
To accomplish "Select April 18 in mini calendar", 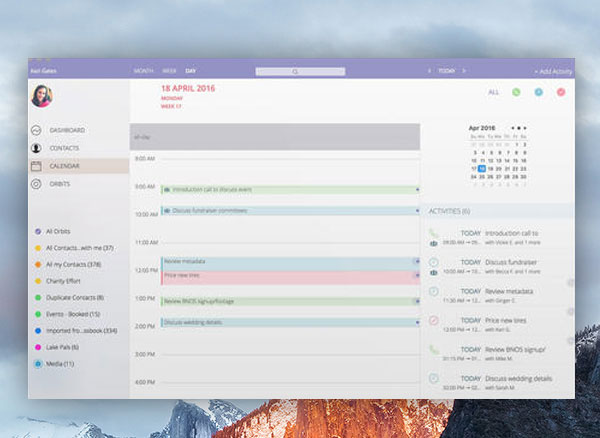I will tap(482, 169).
